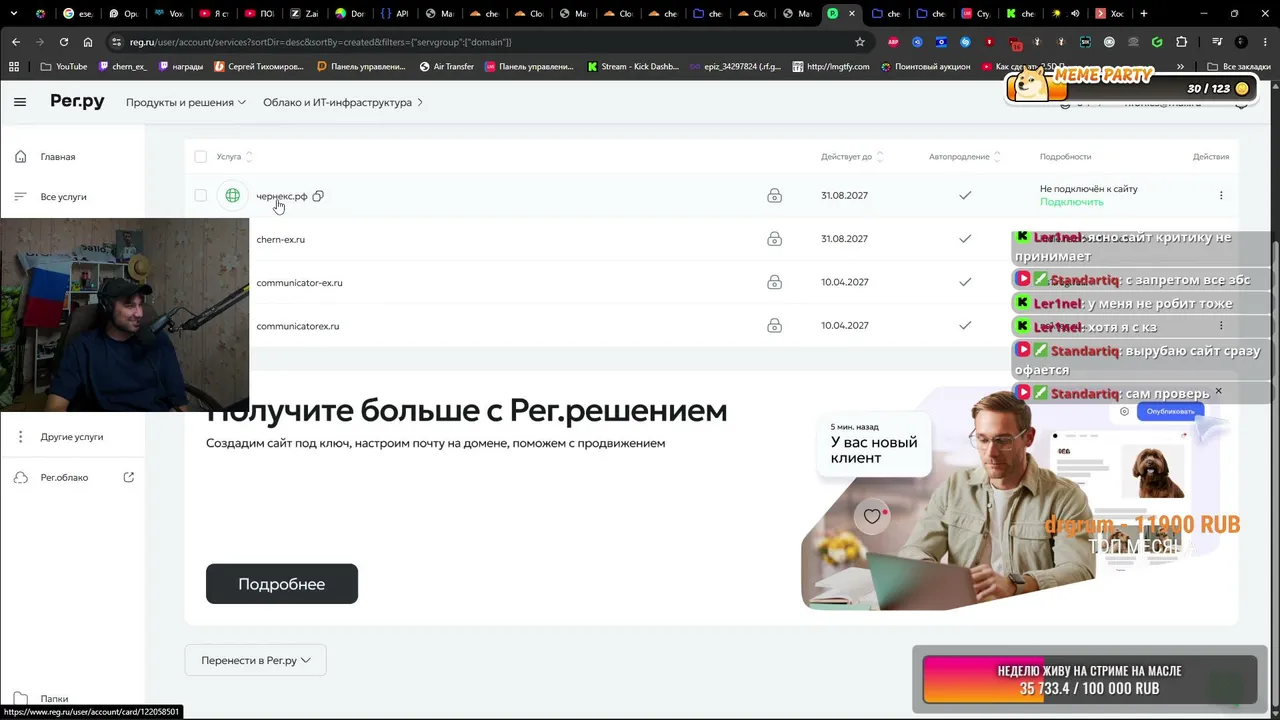This screenshot has width=1280, height=720.
Task: Click the Рег.облако external link icon
Action: point(128,477)
